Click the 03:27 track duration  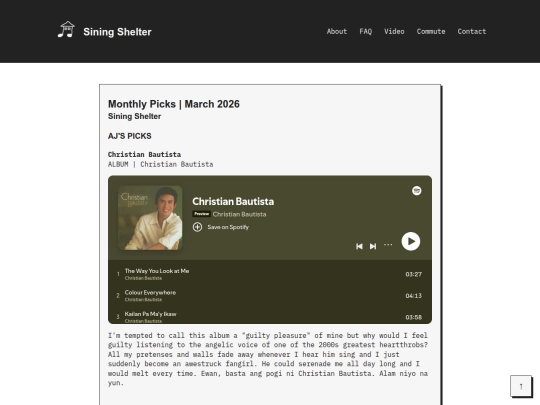point(414,274)
